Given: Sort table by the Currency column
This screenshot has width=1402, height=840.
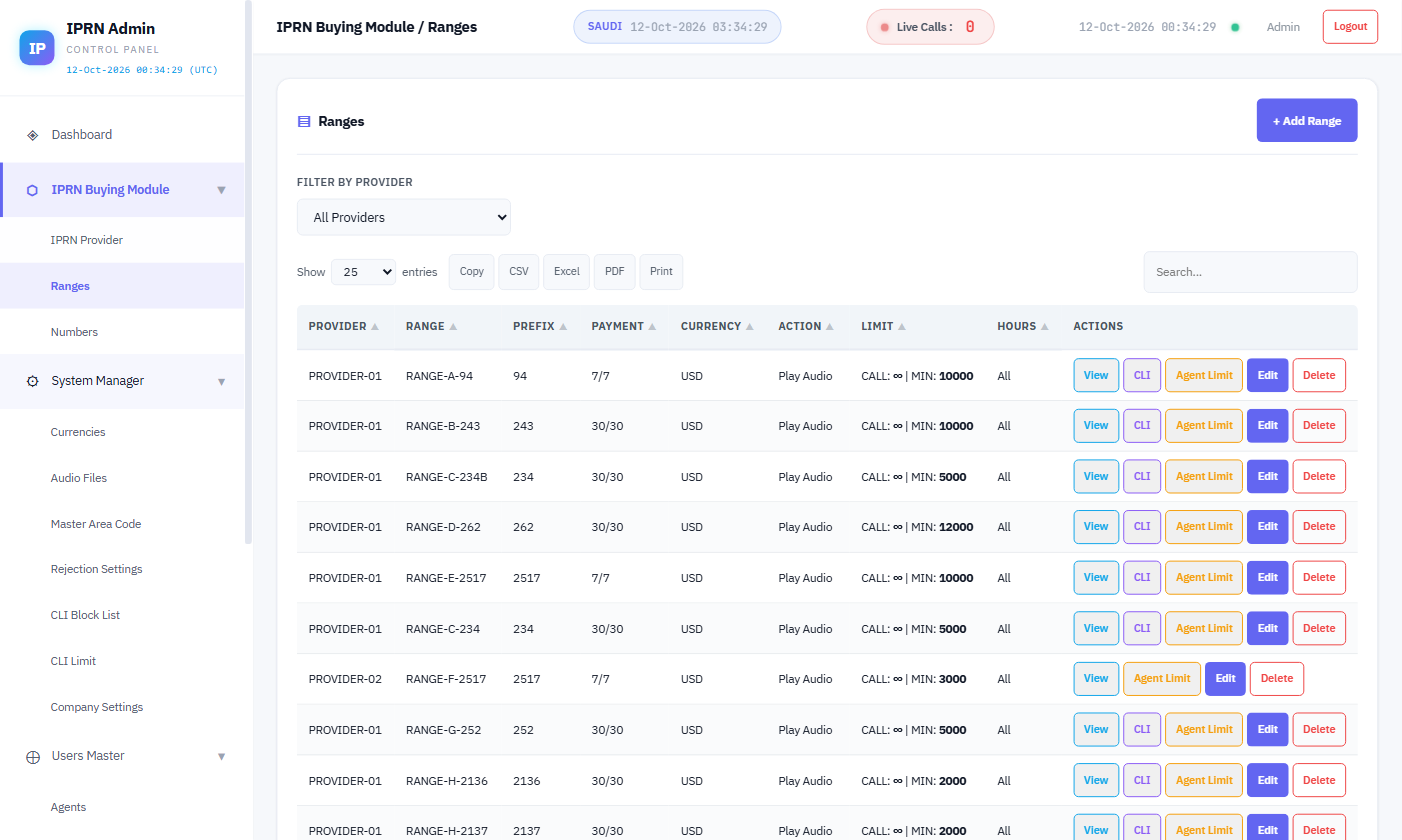Looking at the screenshot, I should point(717,327).
